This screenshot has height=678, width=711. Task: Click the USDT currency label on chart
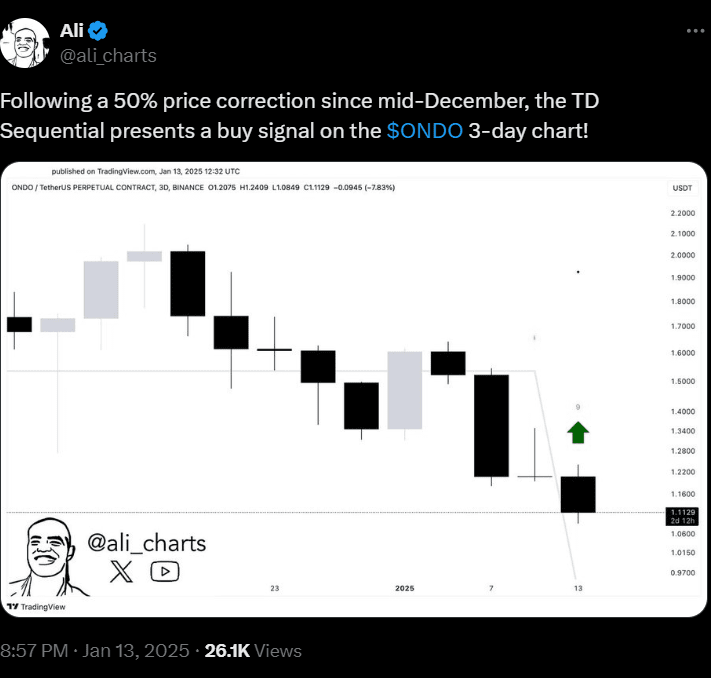(680, 188)
